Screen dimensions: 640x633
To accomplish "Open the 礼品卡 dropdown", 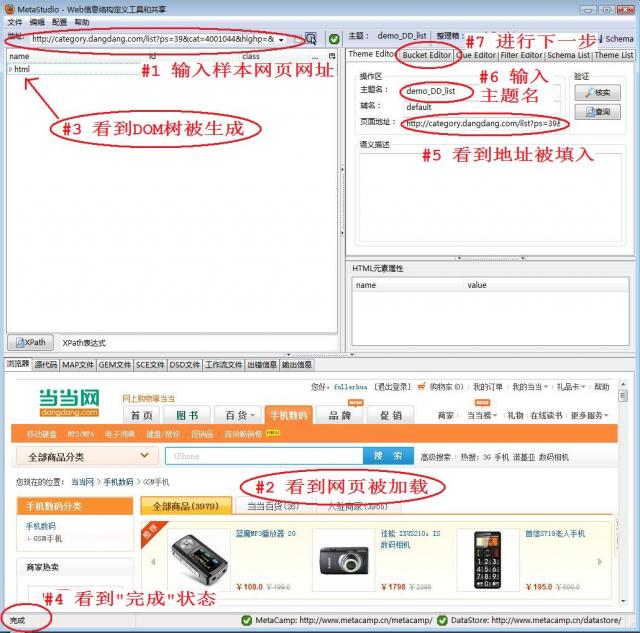I will 571,387.
